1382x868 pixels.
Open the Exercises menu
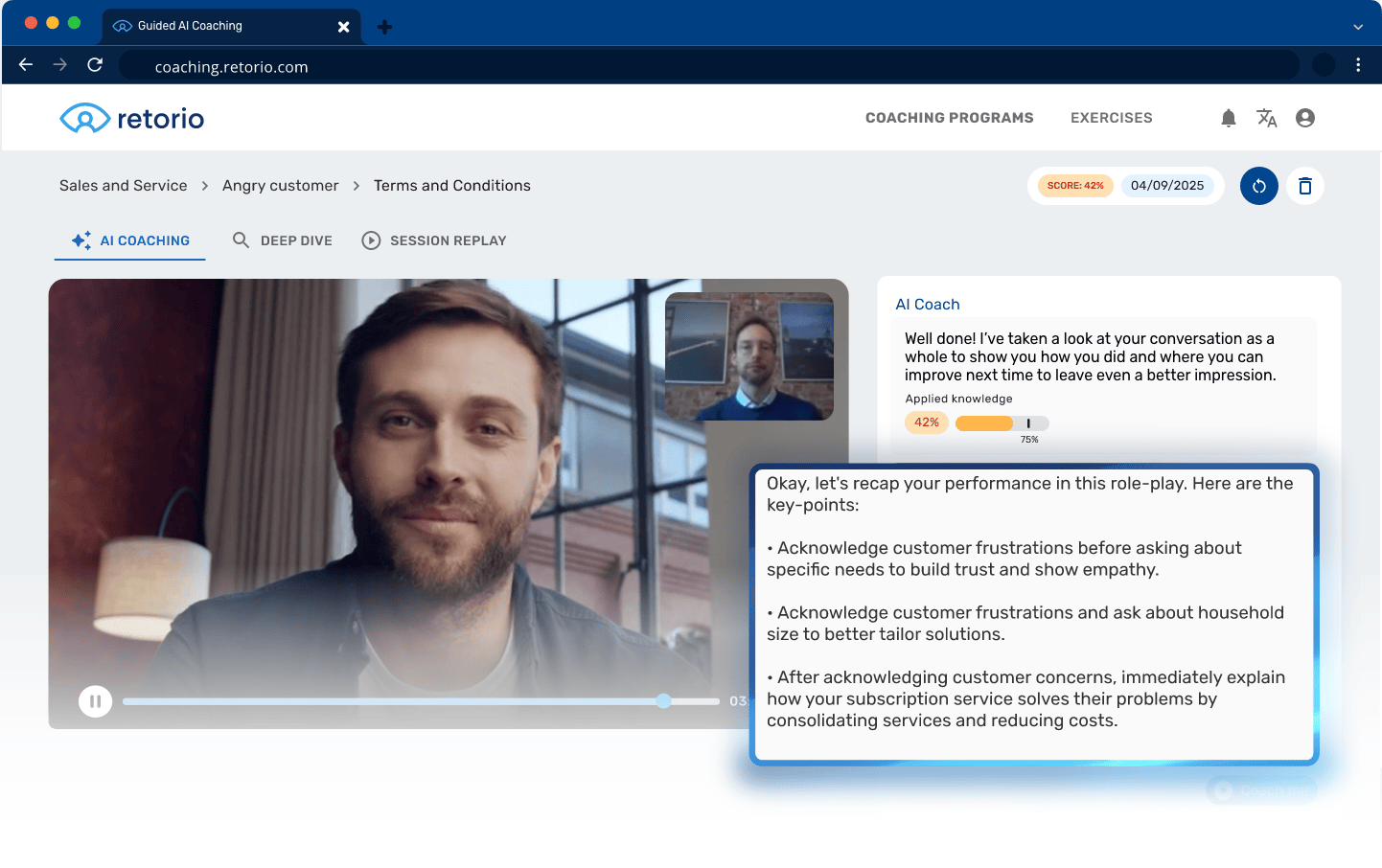click(1111, 117)
